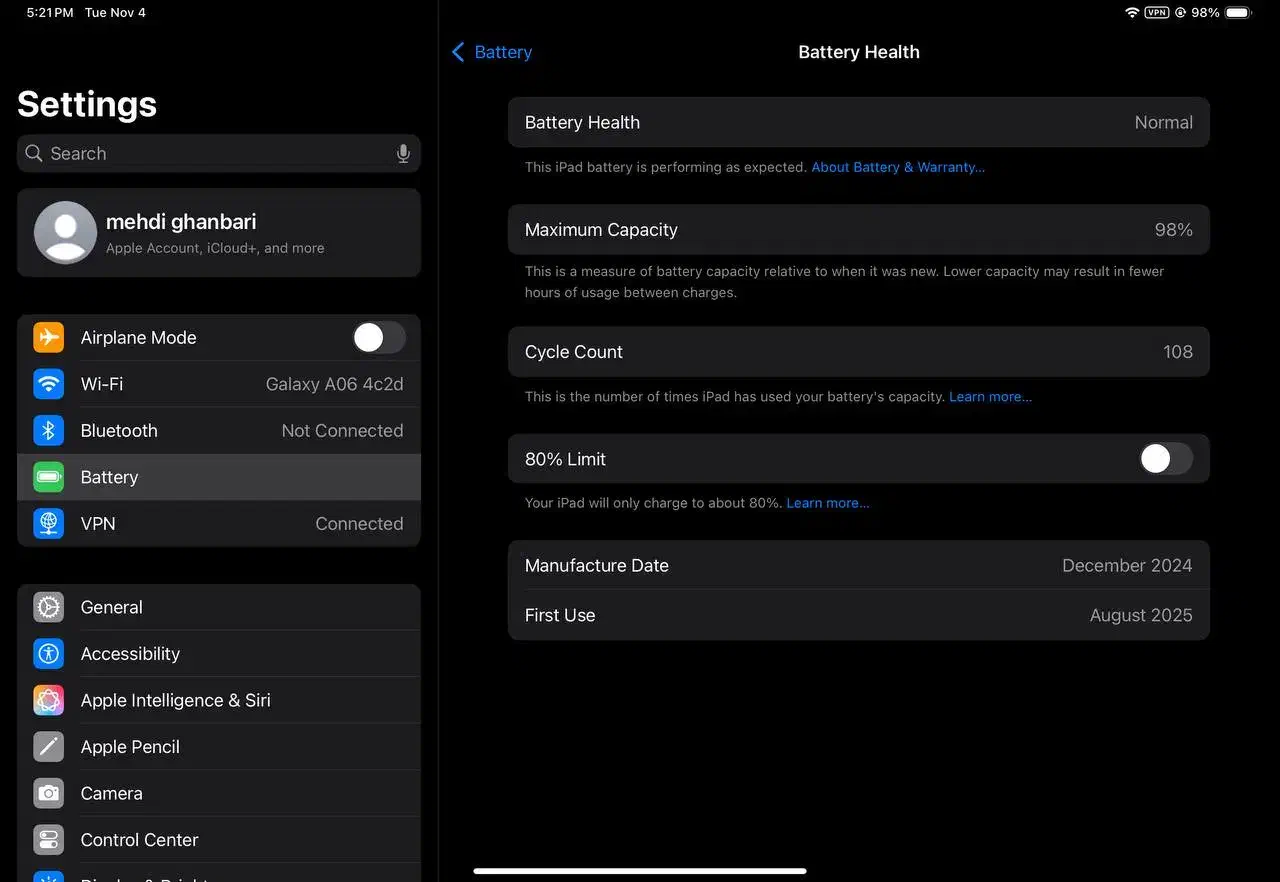
Task: Click the Settings search field
Action: 210,154
